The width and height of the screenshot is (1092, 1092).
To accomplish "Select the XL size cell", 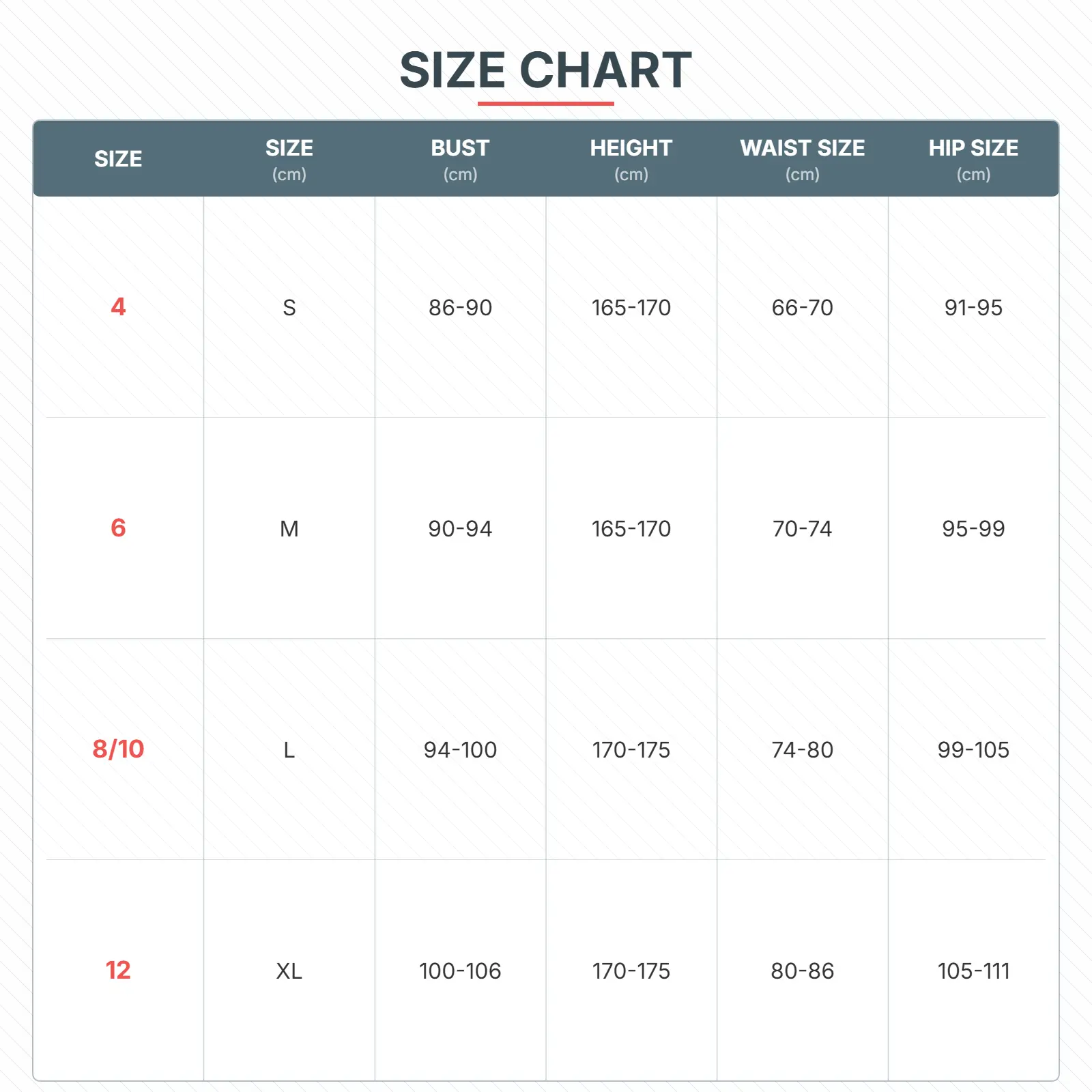I will pos(289,971).
